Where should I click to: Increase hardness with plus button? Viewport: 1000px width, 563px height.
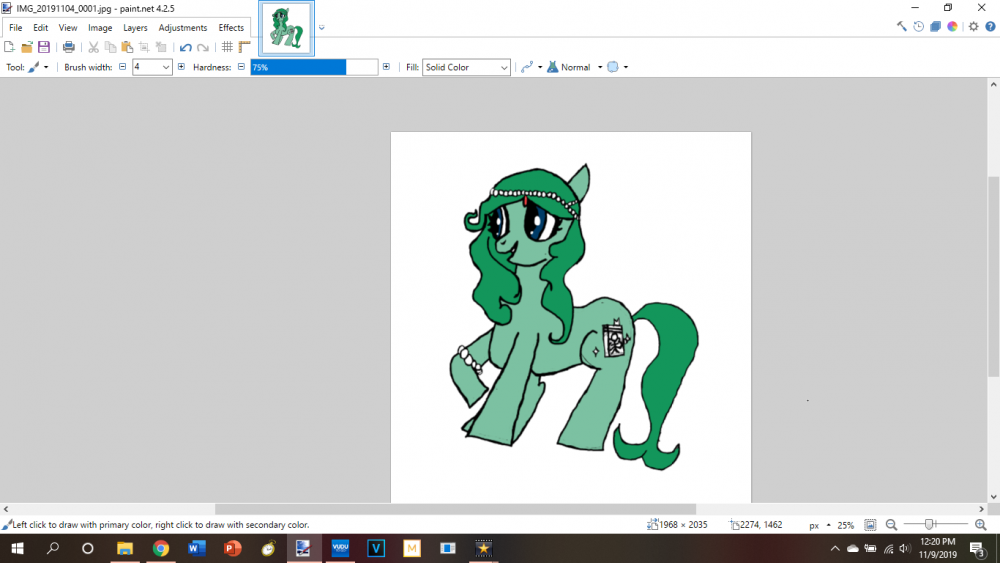coord(386,66)
